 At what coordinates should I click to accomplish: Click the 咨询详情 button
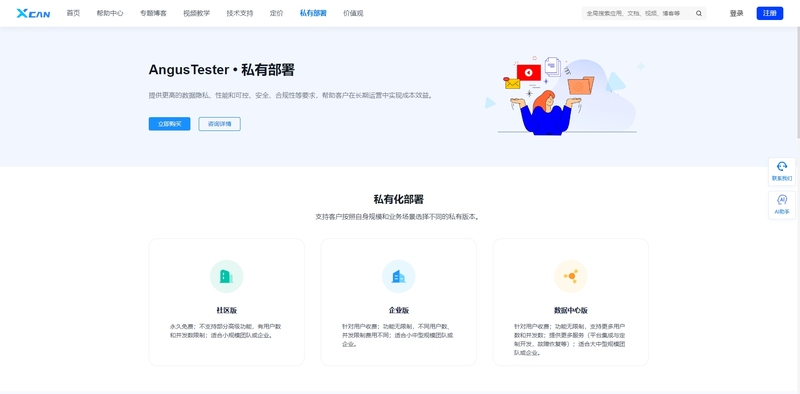point(219,124)
